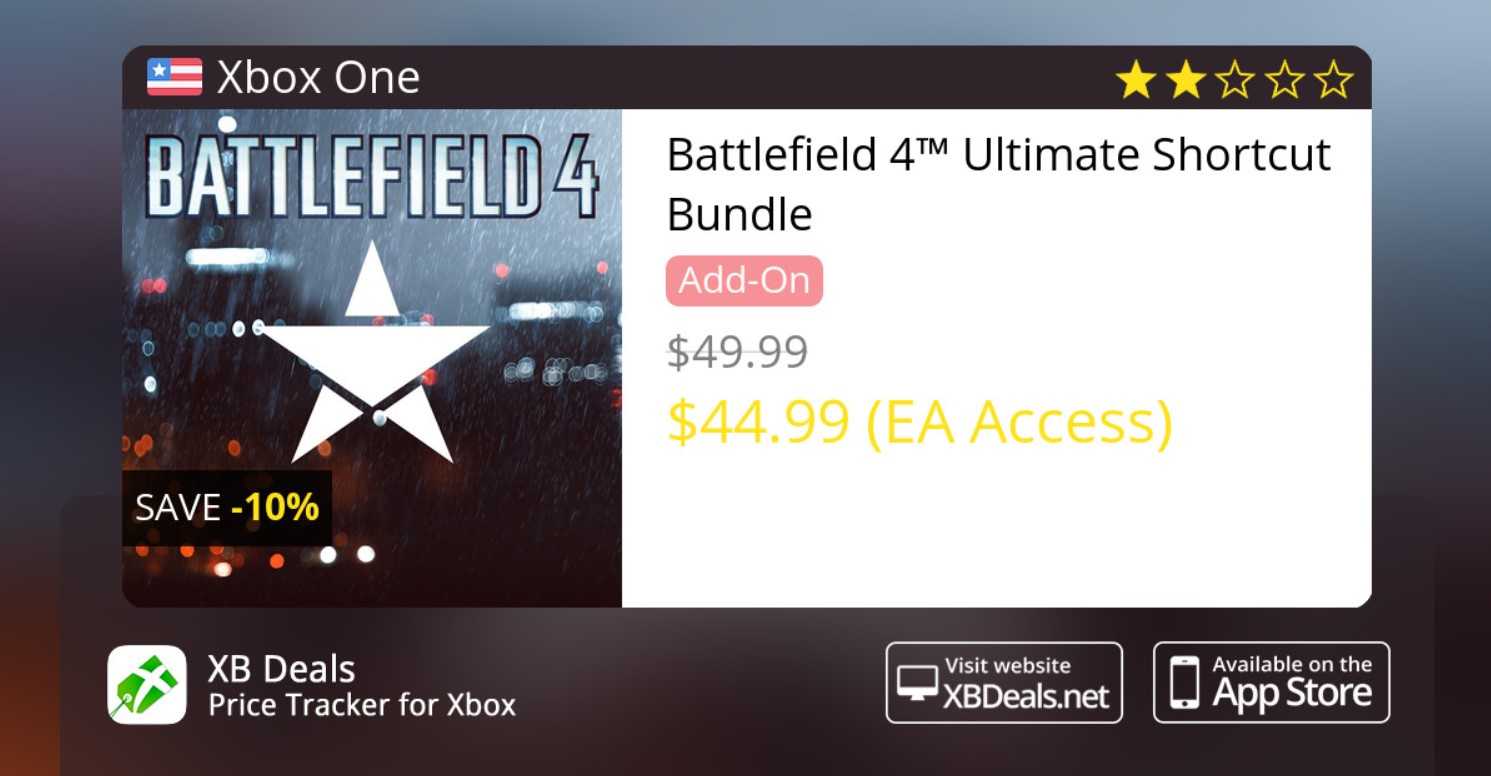This screenshot has height=776, width=1491.
Task: Click the phone icon on App Store badge
Action: (1185, 682)
